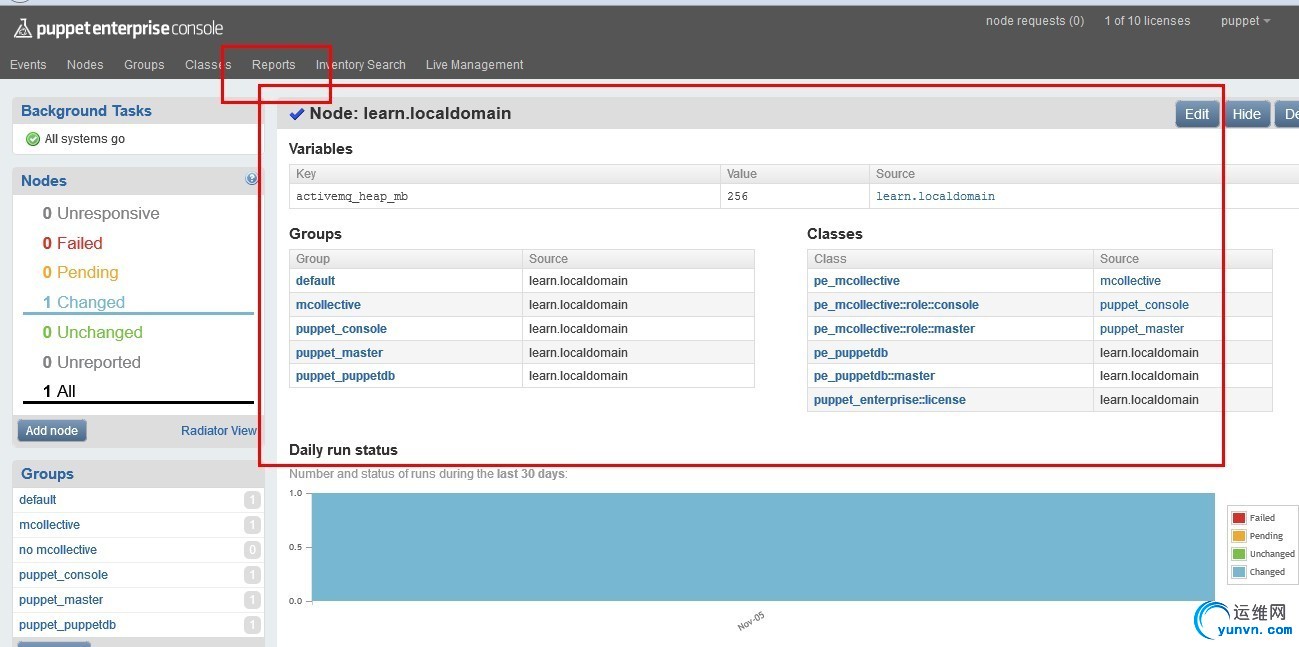Viewport: 1299px width, 647px height.
Task: Open the Radiator View link
Action: click(x=219, y=431)
